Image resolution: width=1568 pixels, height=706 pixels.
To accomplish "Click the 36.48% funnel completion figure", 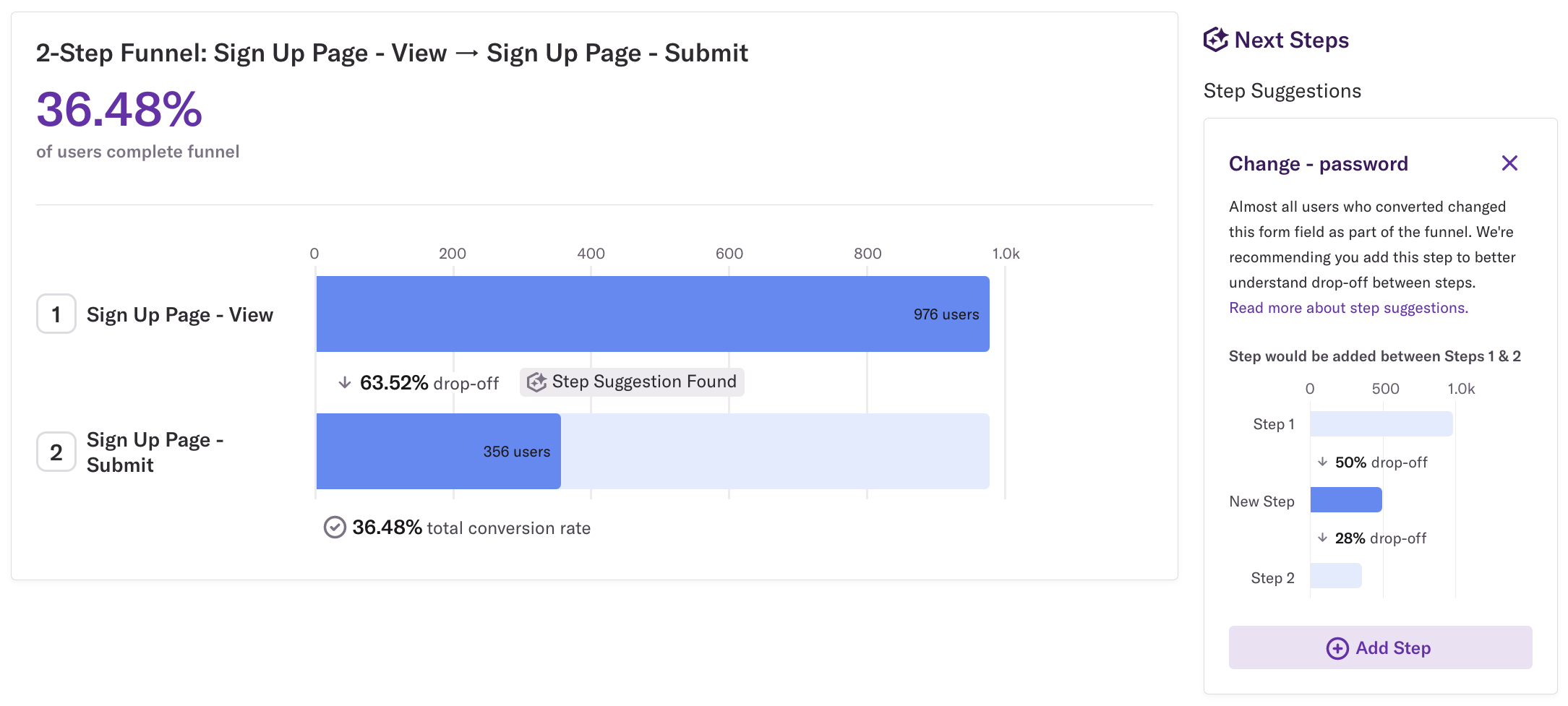I will (x=119, y=110).
